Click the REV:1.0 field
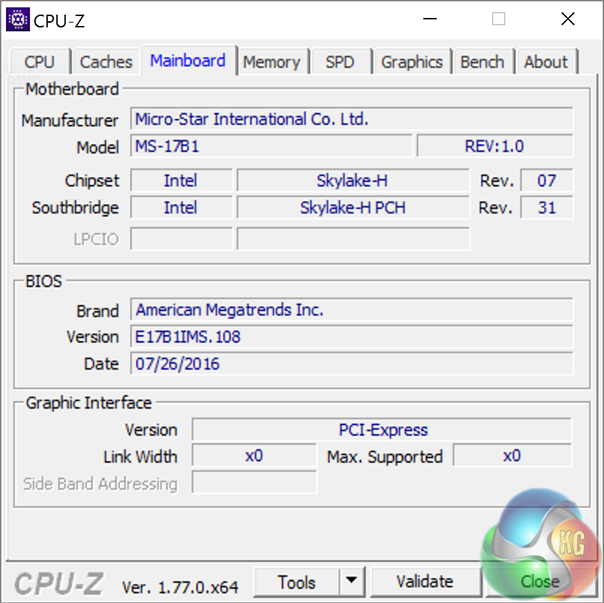 point(495,146)
